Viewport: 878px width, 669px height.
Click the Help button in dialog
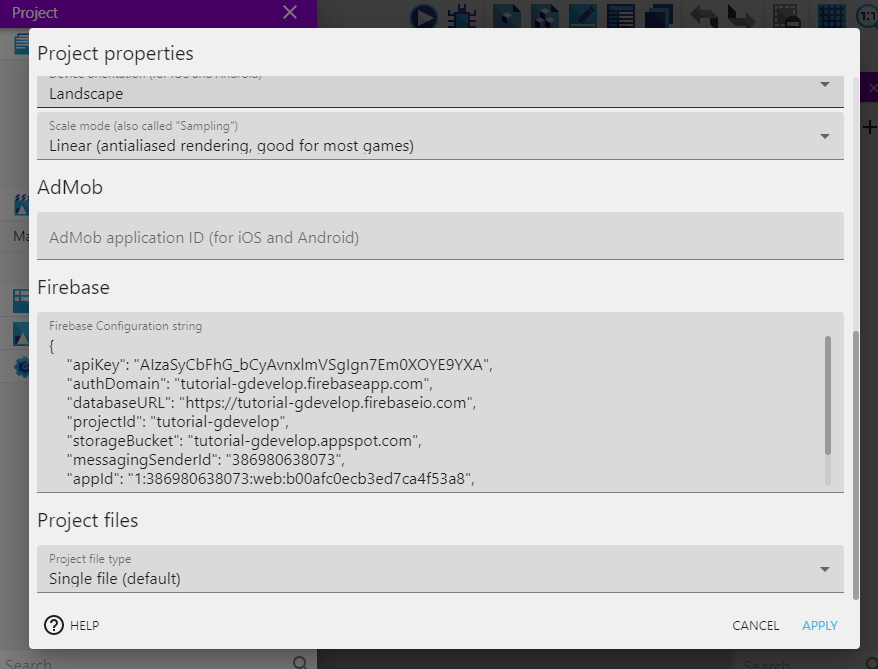(x=72, y=625)
